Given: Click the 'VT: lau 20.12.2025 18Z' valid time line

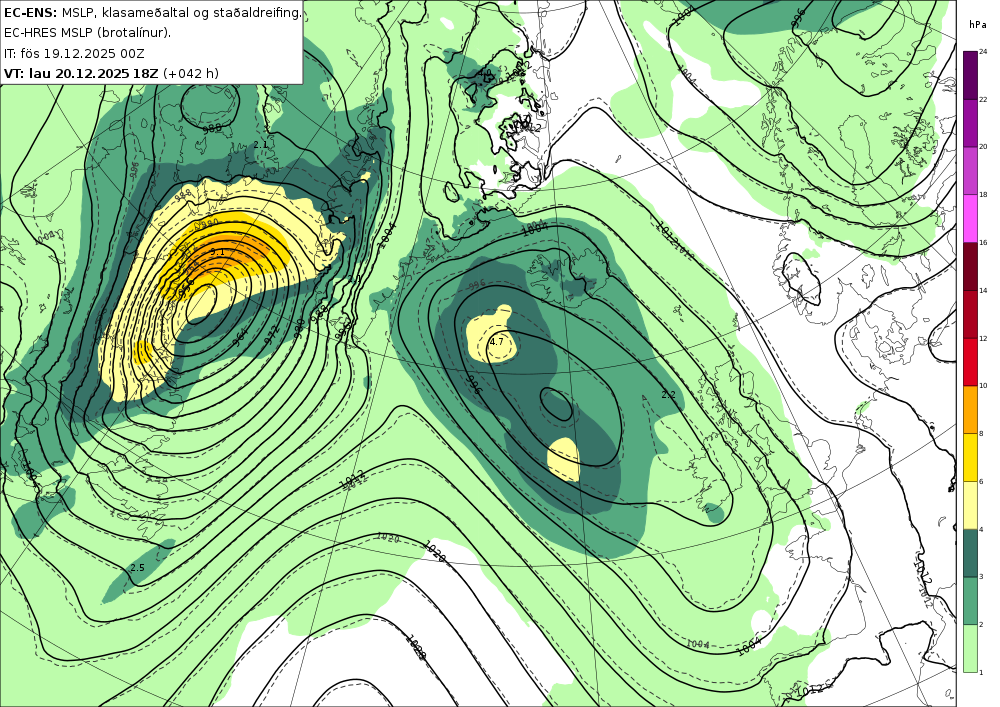Looking at the screenshot, I should click(81, 73).
